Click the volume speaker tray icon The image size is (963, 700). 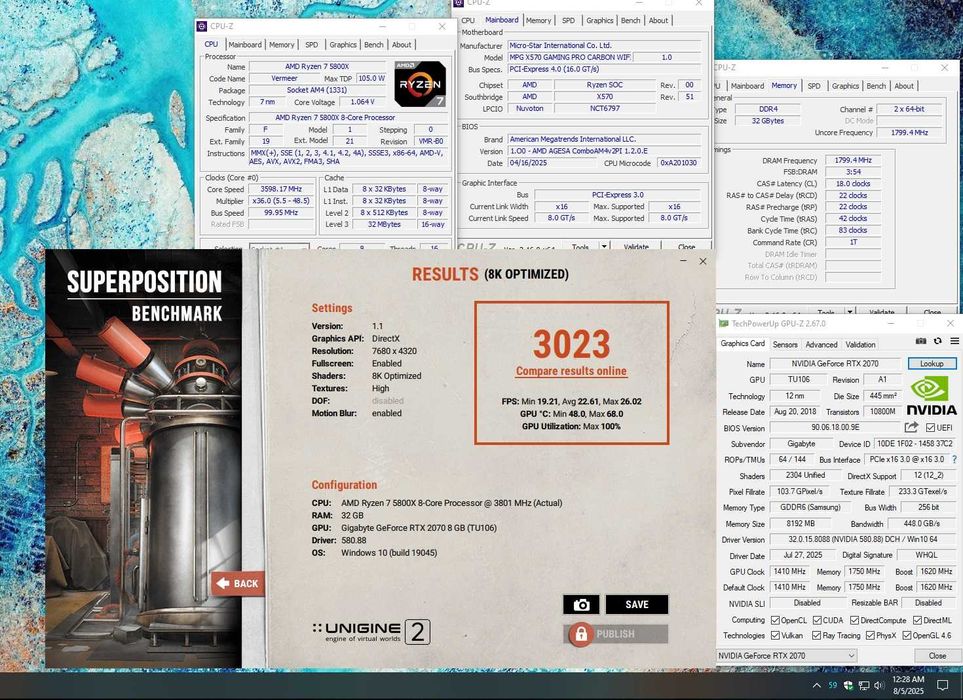tap(879, 685)
